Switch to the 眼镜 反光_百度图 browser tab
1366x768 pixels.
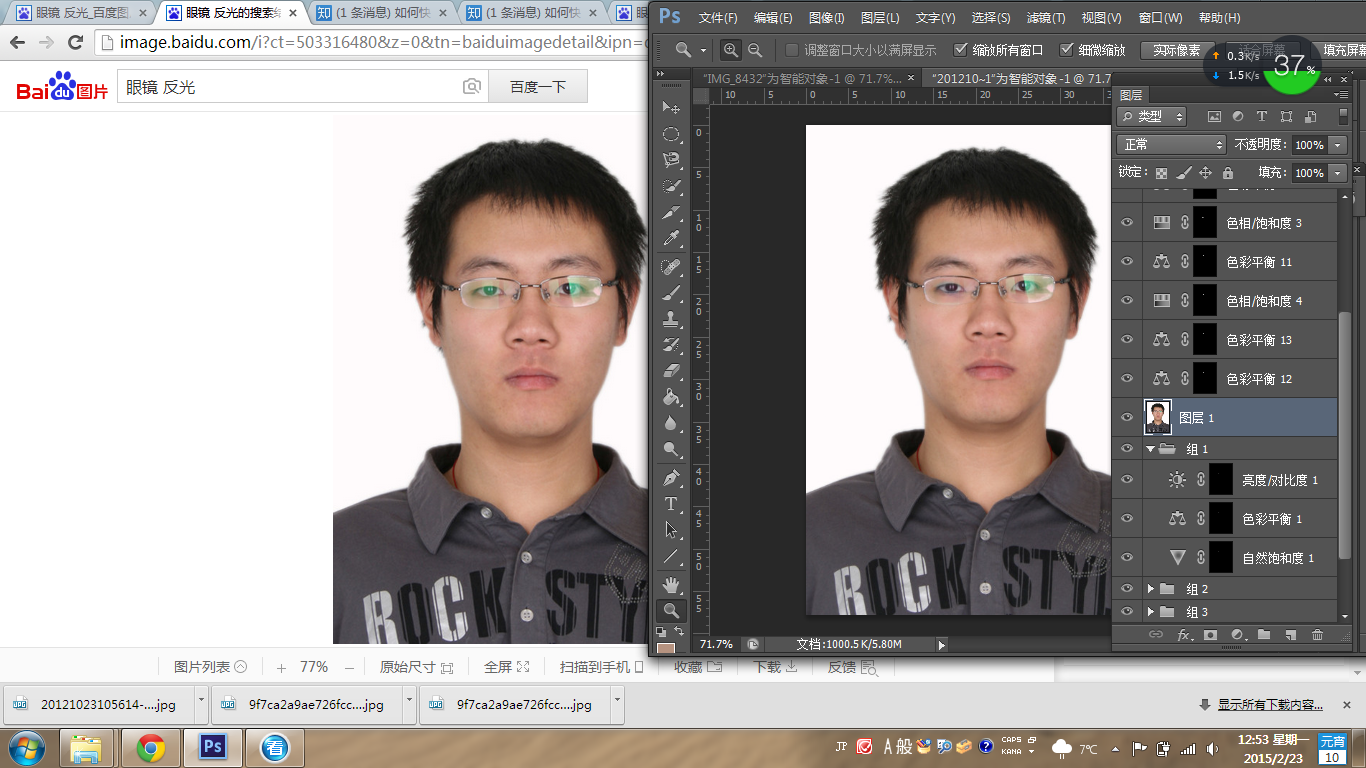click(82, 13)
